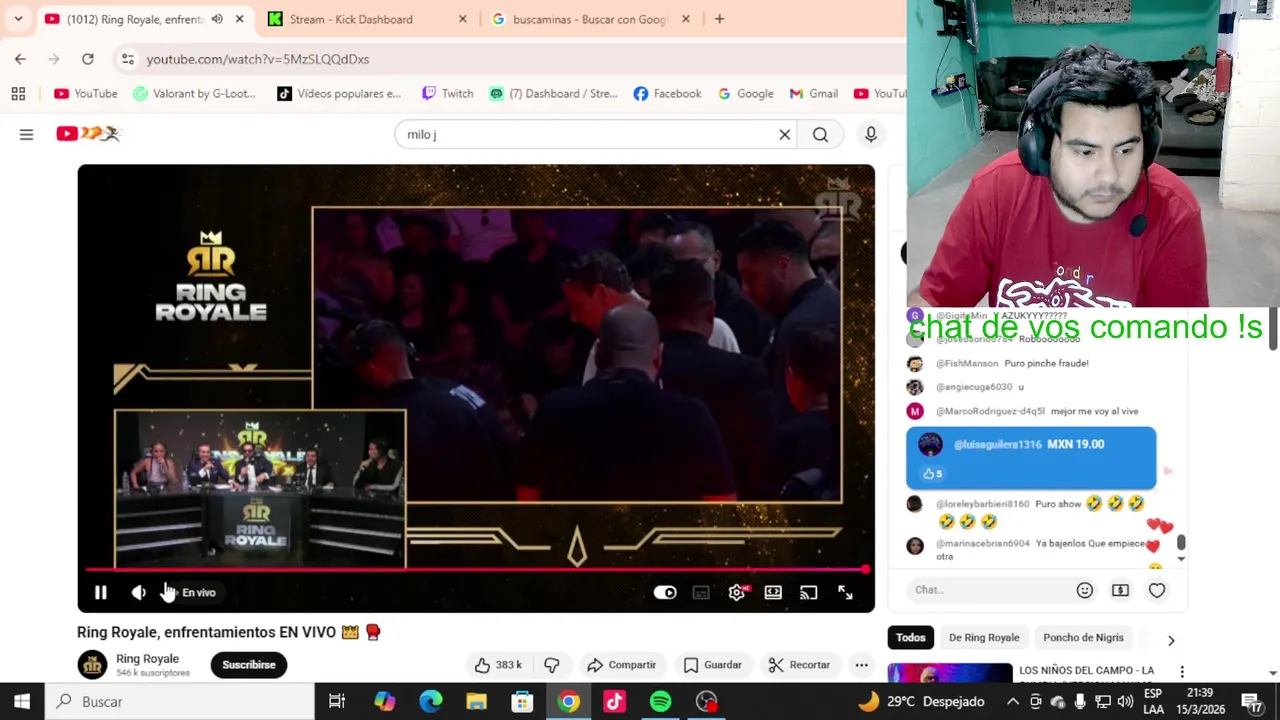Open the Twitch bookmark
The image size is (1280, 720).
point(447,94)
